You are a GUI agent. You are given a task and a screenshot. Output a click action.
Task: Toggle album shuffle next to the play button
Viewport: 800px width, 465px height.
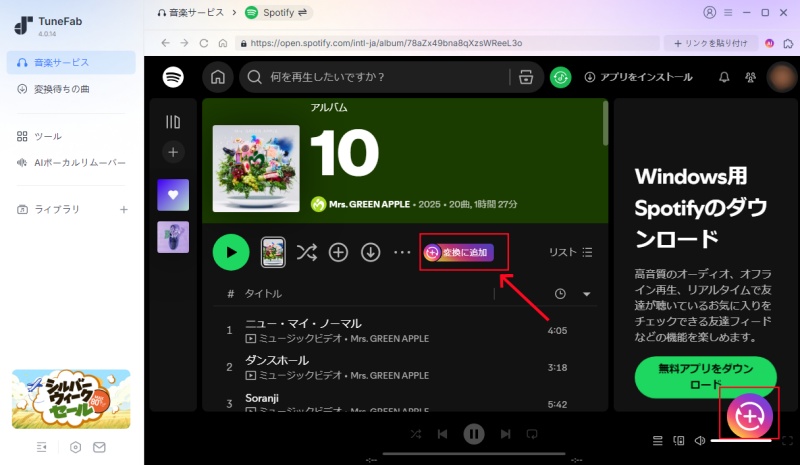[x=307, y=252]
